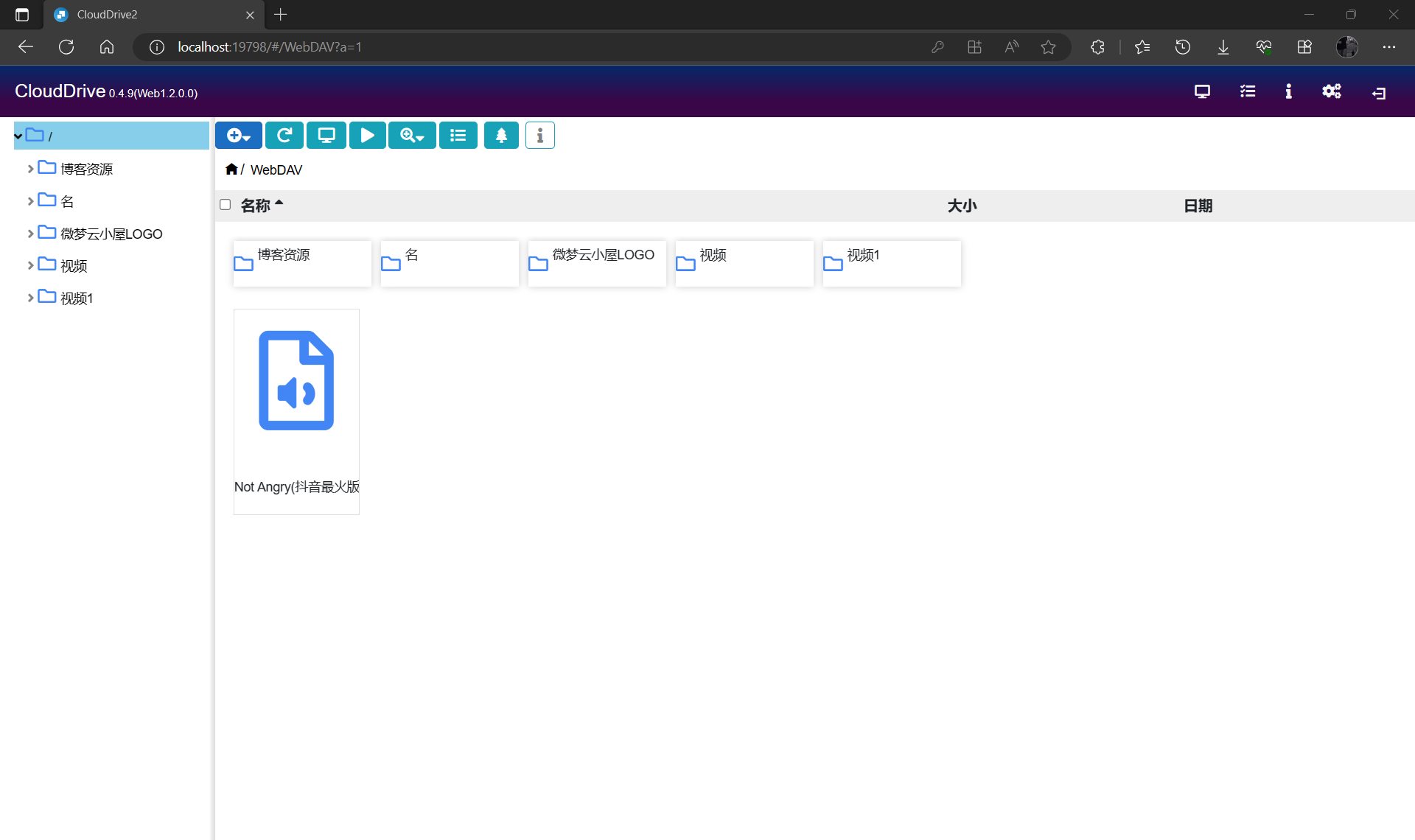Click the refresh toolbar button
Screen dimensions: 1415x840
[284, 136]
